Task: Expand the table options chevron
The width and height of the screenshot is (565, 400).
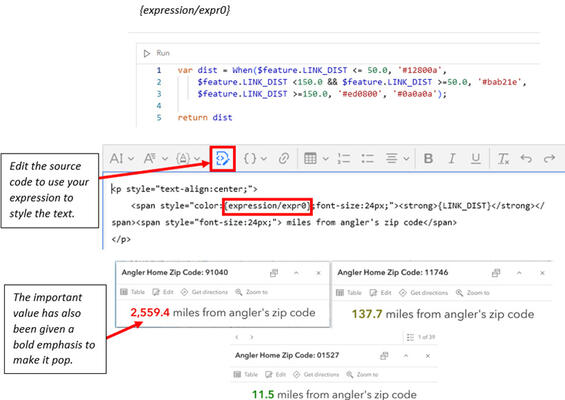Action: 325,159
